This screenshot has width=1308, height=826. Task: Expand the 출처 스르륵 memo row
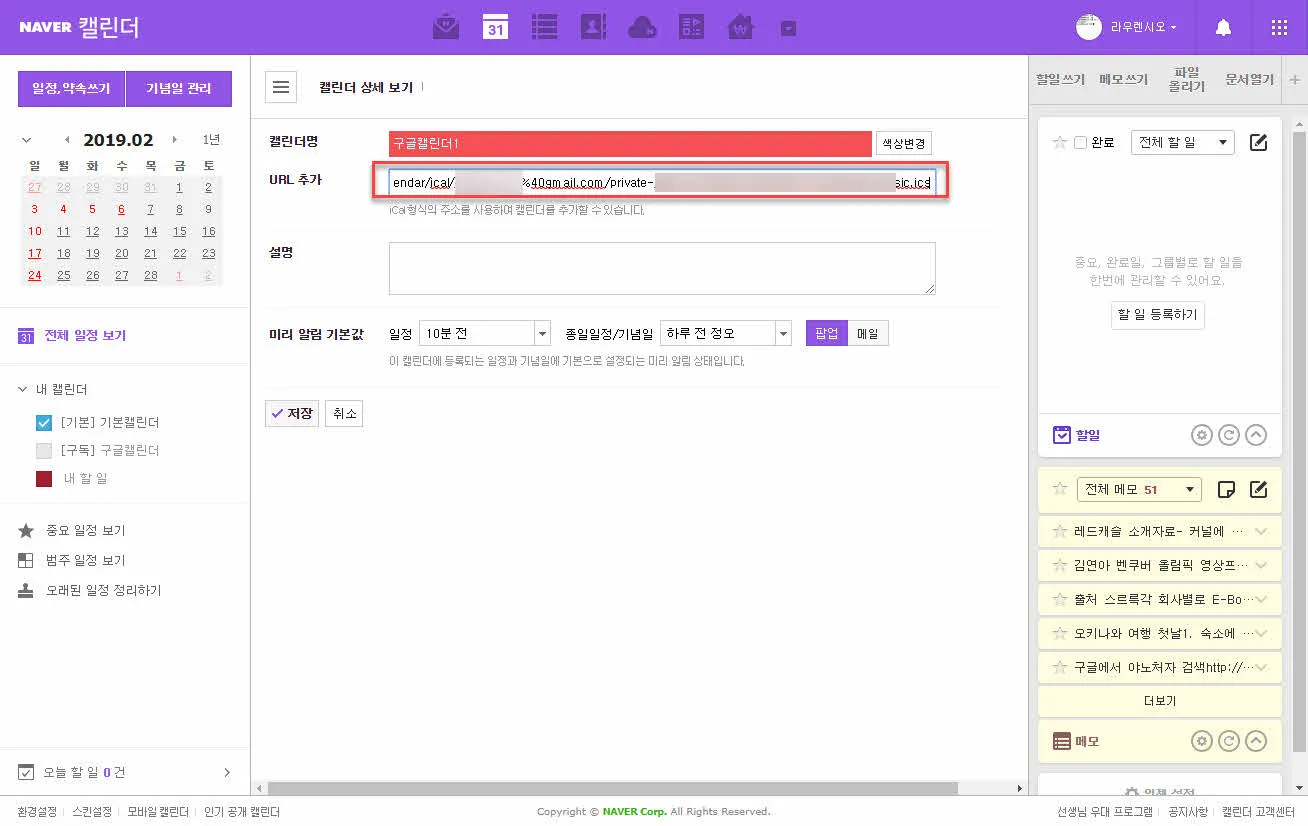[1261, 599]
